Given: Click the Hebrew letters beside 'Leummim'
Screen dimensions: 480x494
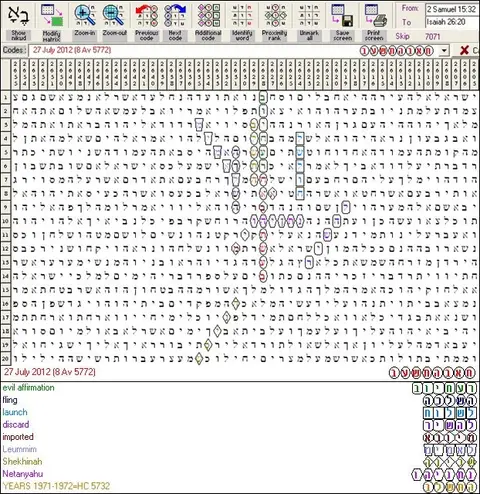Looking at the screenshot, I should 450,450.
